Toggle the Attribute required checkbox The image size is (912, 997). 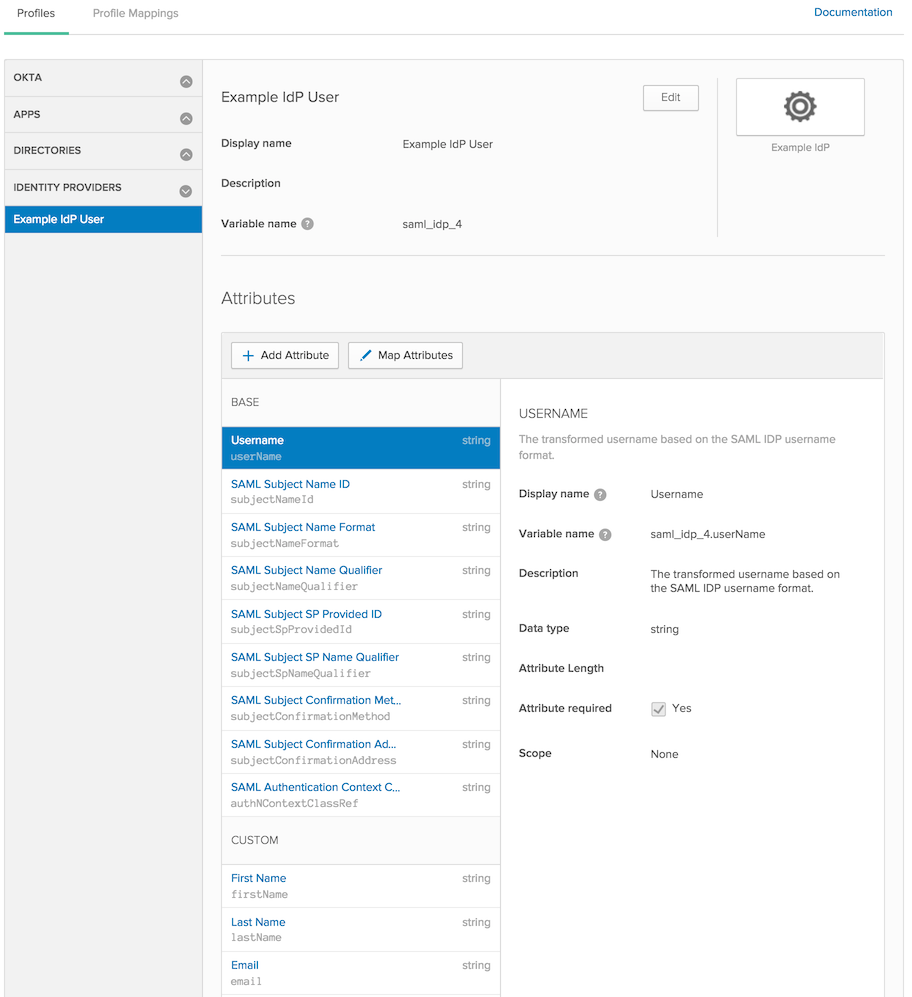pyautogui.click(x=658, y=709)
